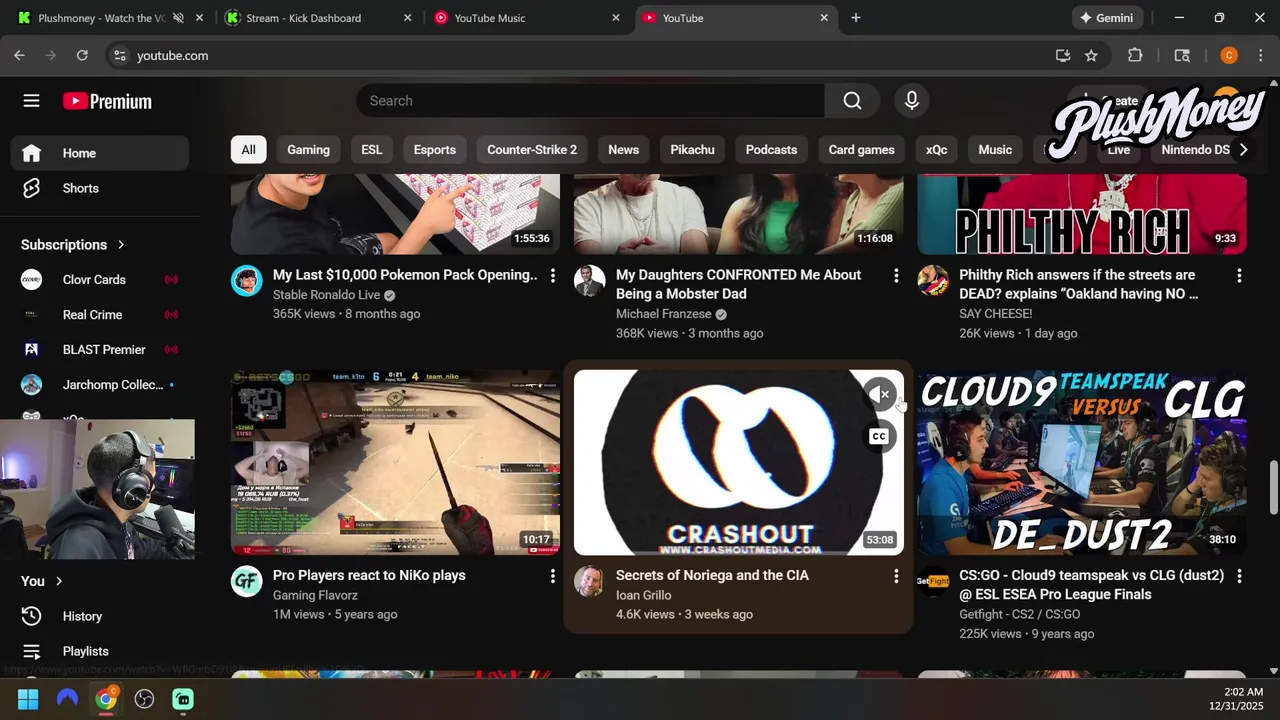1280x720 pixels.
Task: Open Real Crime subscription
Action: (100, 315)
